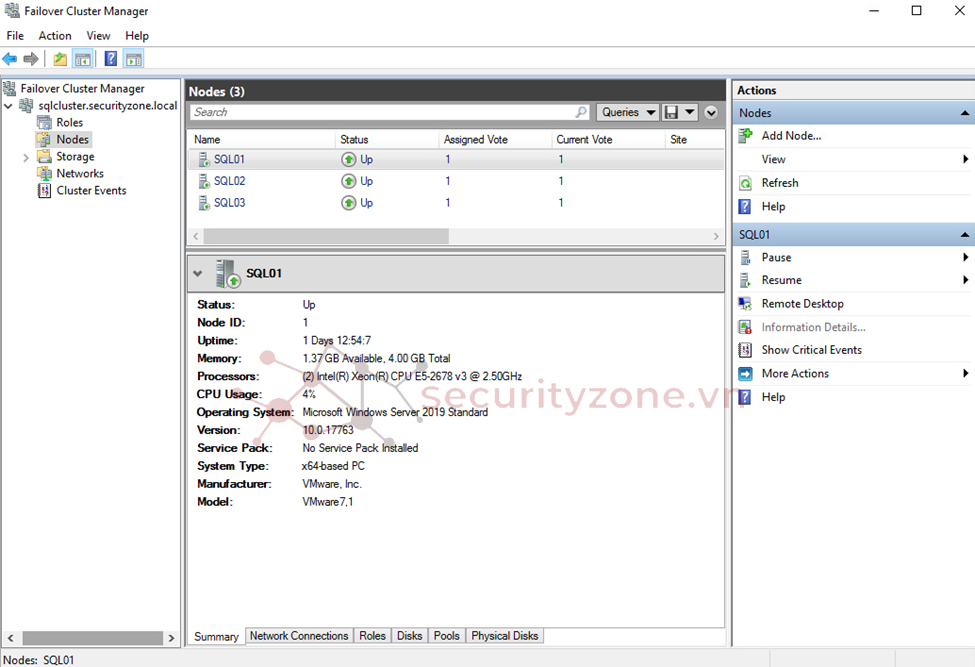Click the green Refresh icon in Actions
The height and width of the screenshot is (667, 975).
745,183
